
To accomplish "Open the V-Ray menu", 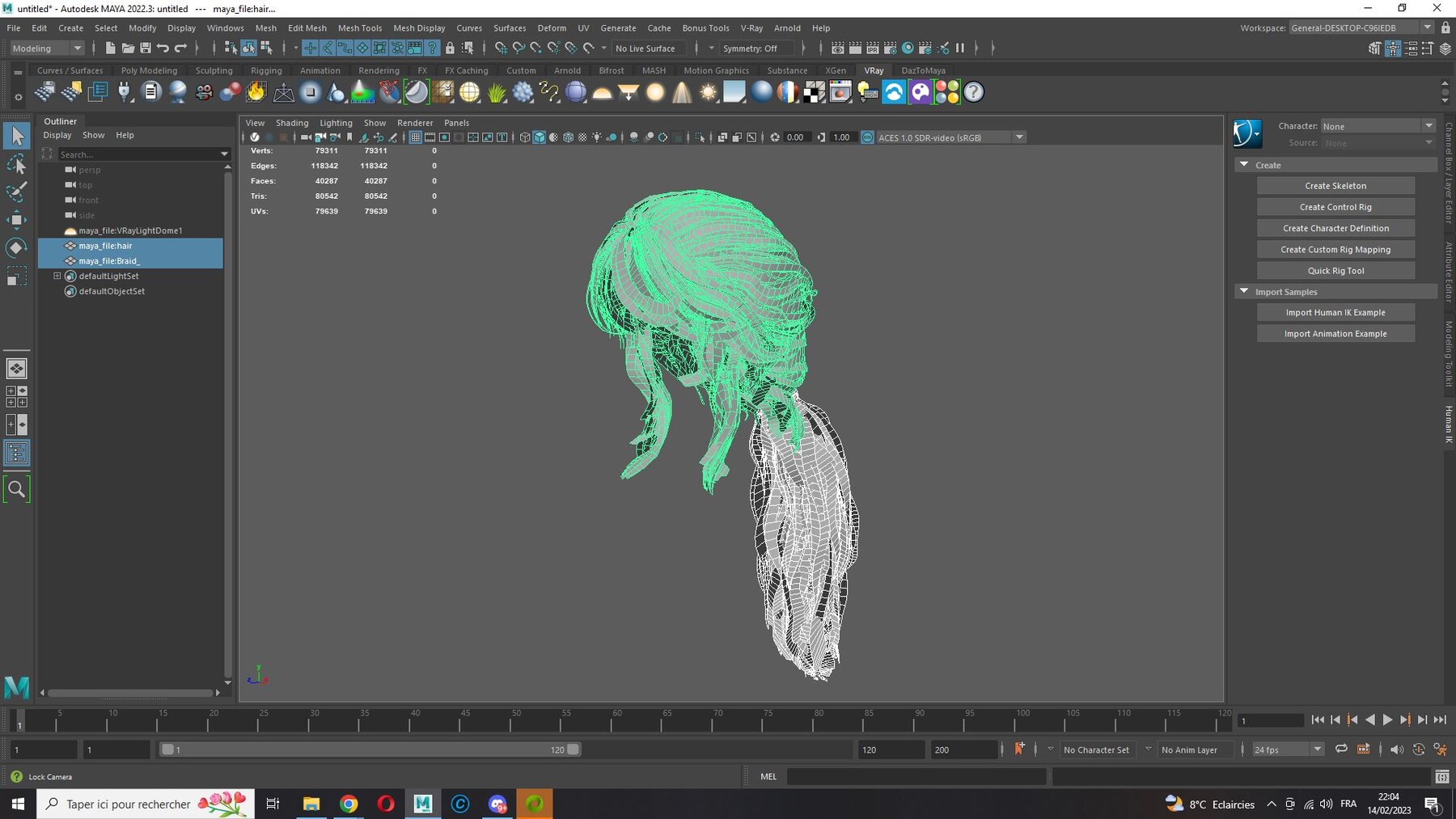I will (x=751, y=27).
